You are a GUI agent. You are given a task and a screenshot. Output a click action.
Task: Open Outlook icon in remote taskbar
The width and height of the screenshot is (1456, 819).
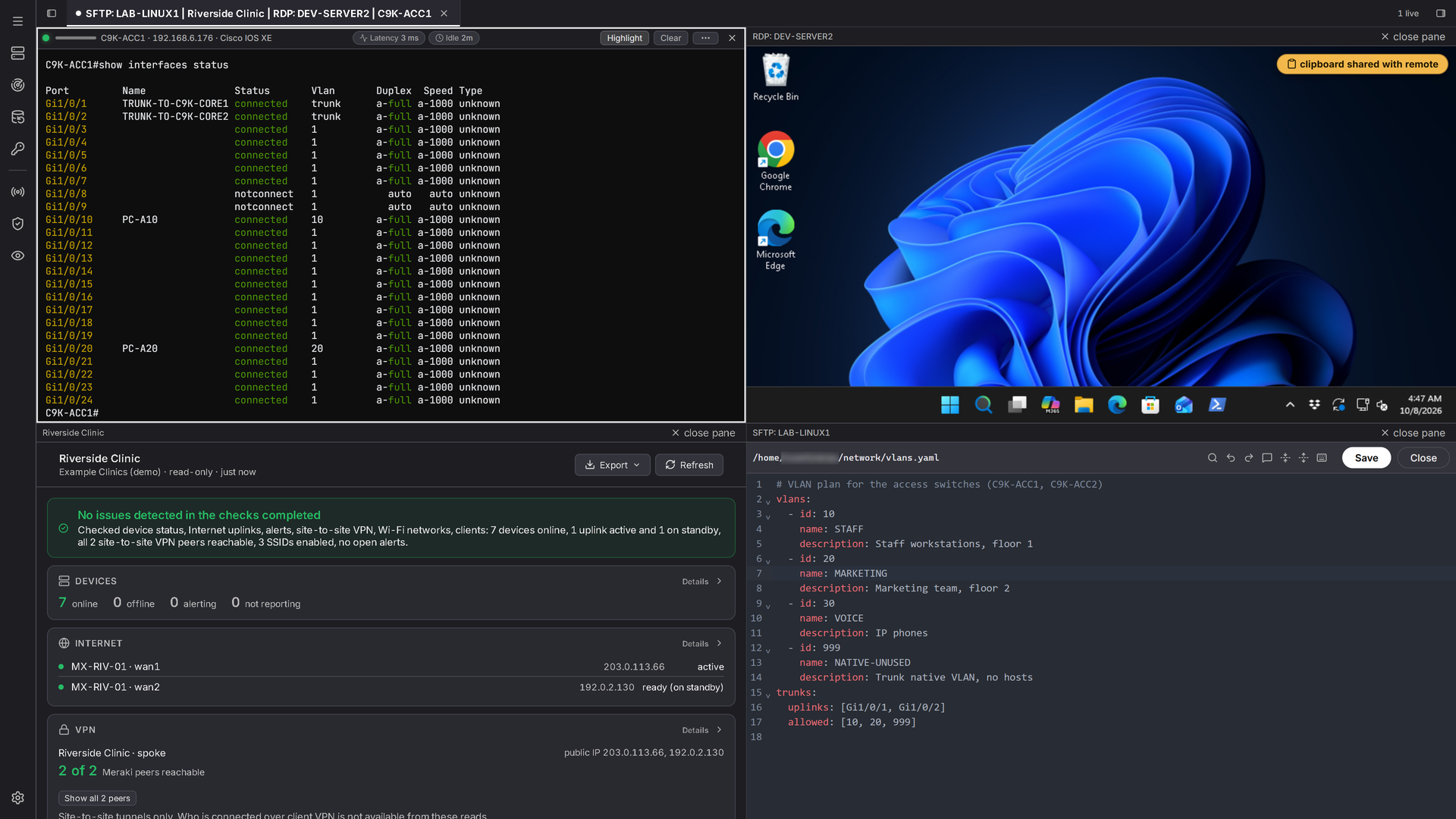coord(1183,405)
